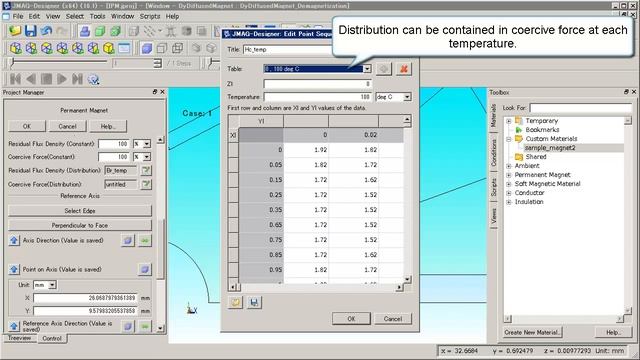
Task: Open the File menu
Action: coord(18,16)
